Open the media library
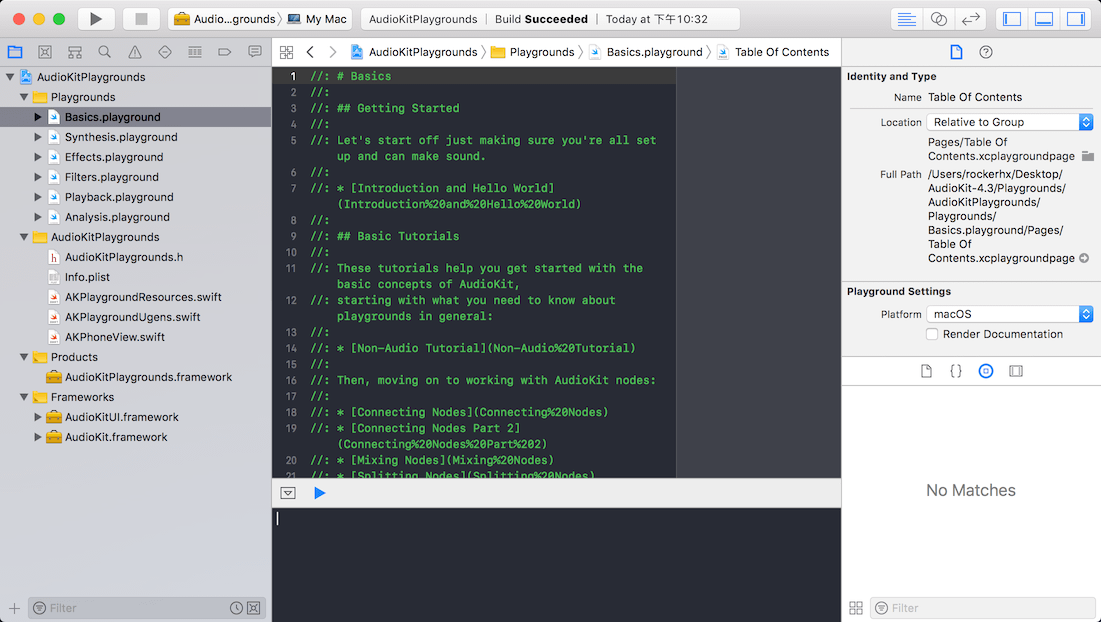Screen dimensions: 1101x622 (x=1016, y=371)
